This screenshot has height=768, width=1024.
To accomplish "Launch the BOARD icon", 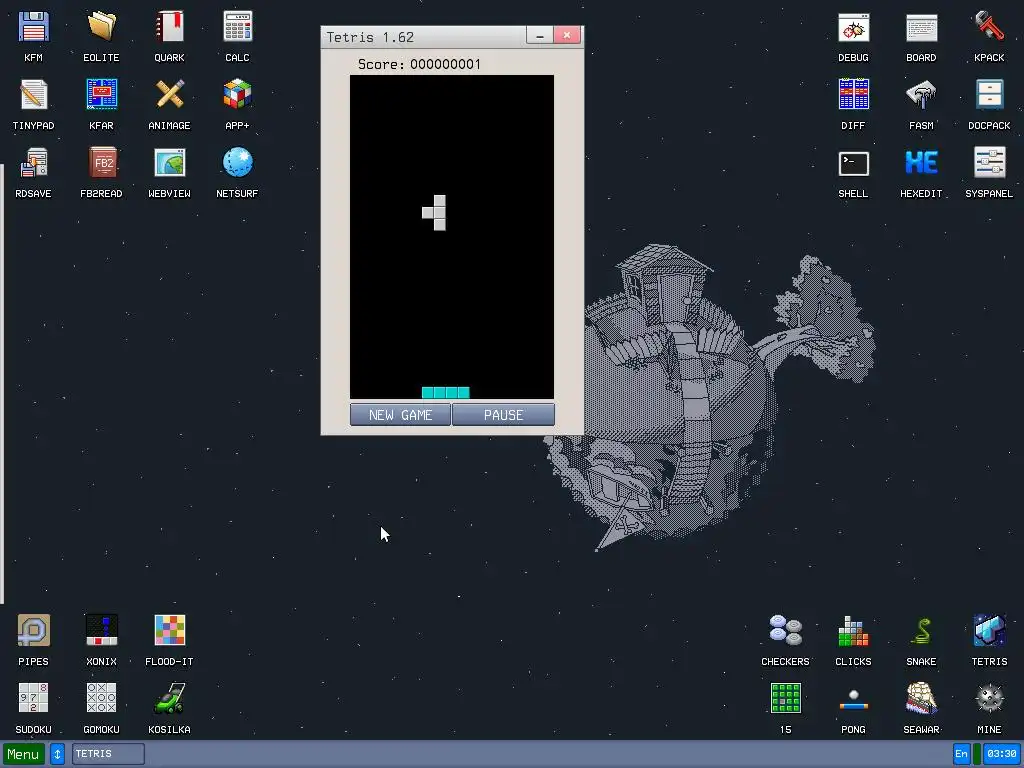I will (921, 27).
